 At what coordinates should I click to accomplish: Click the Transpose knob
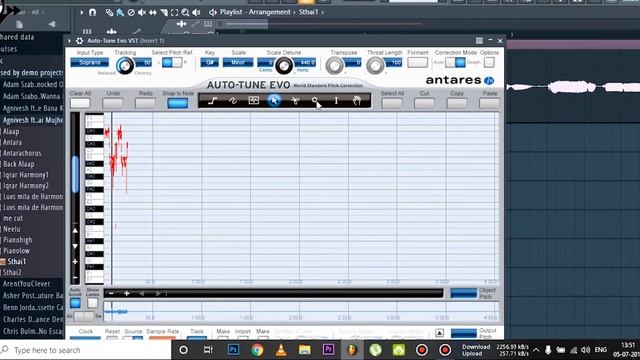335,65
